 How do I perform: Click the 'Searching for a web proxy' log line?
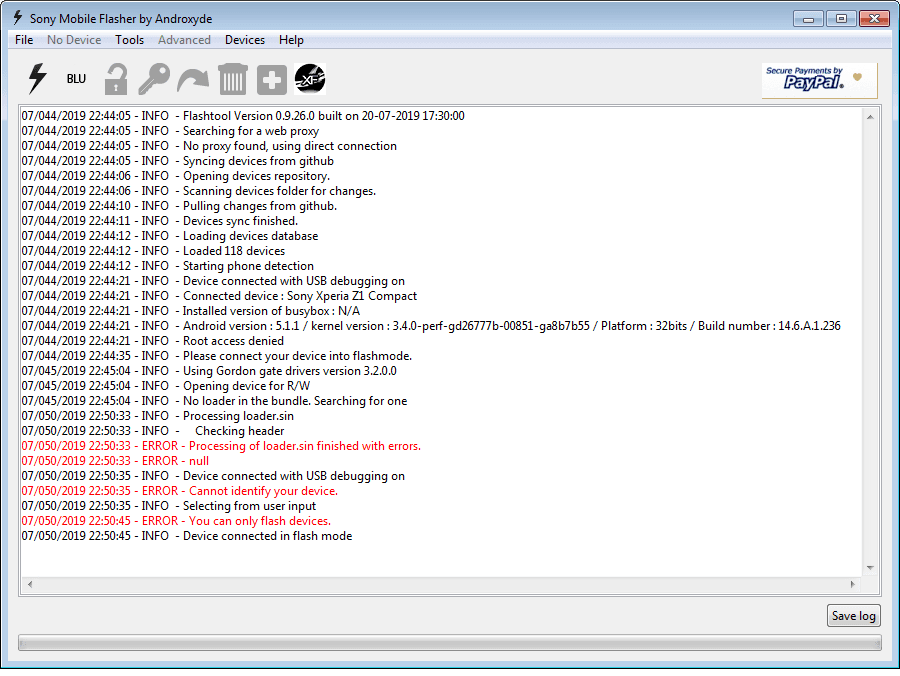point(170,131)
